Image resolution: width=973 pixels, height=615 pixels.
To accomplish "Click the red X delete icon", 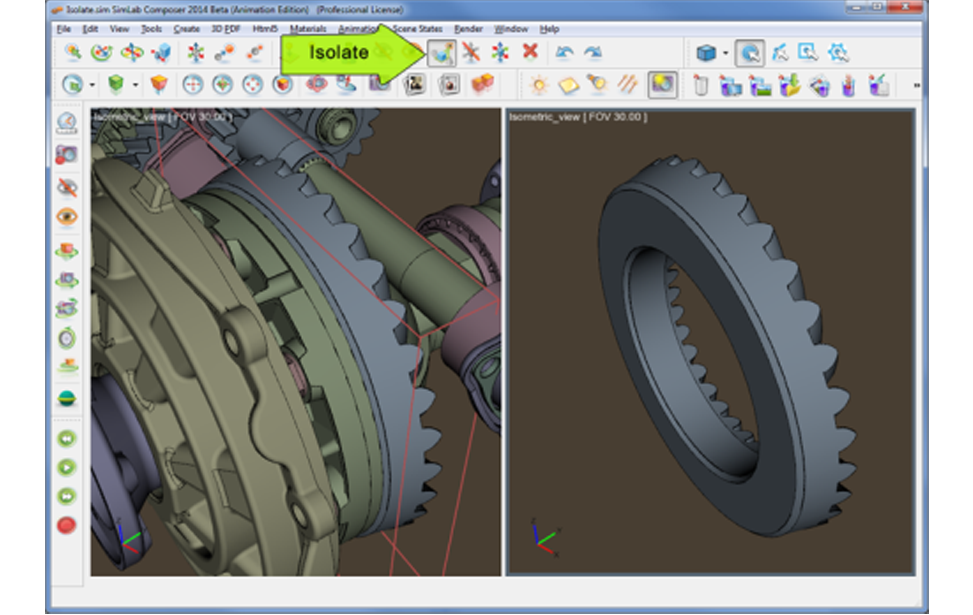I will pyautogui.click(x=530, y=52).
